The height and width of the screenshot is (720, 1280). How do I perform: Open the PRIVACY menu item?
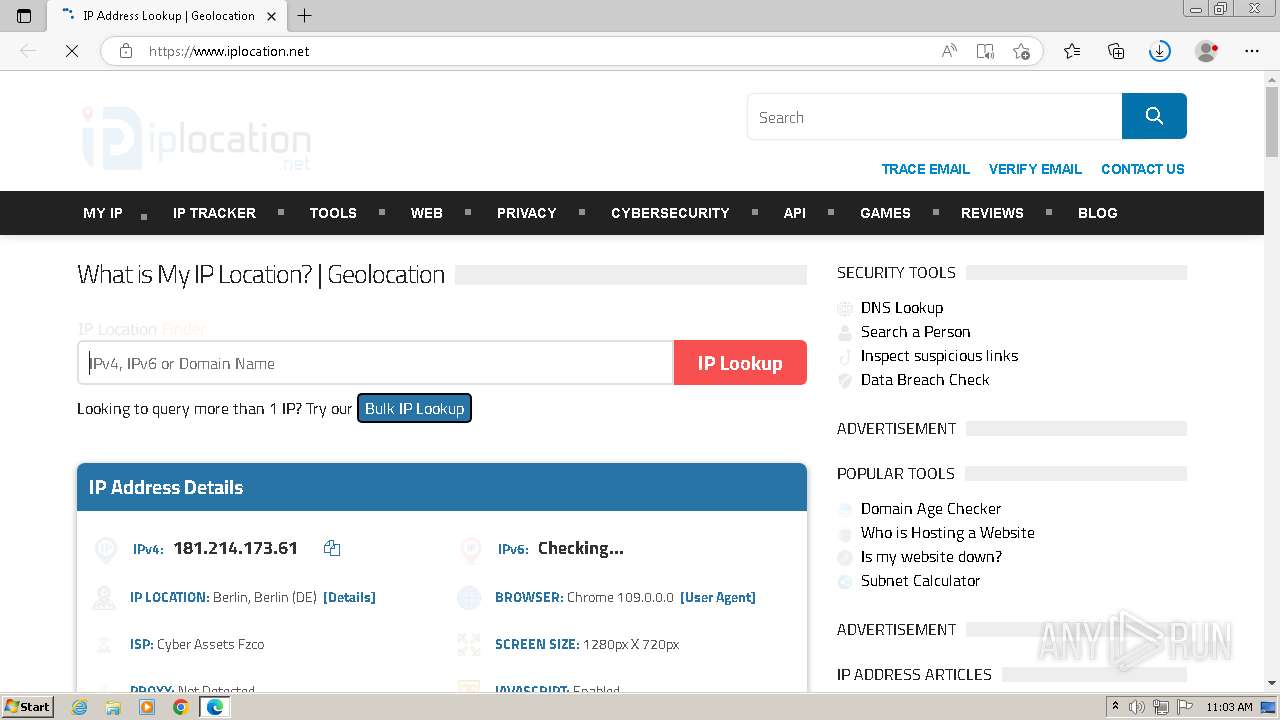tap(526, 213)
